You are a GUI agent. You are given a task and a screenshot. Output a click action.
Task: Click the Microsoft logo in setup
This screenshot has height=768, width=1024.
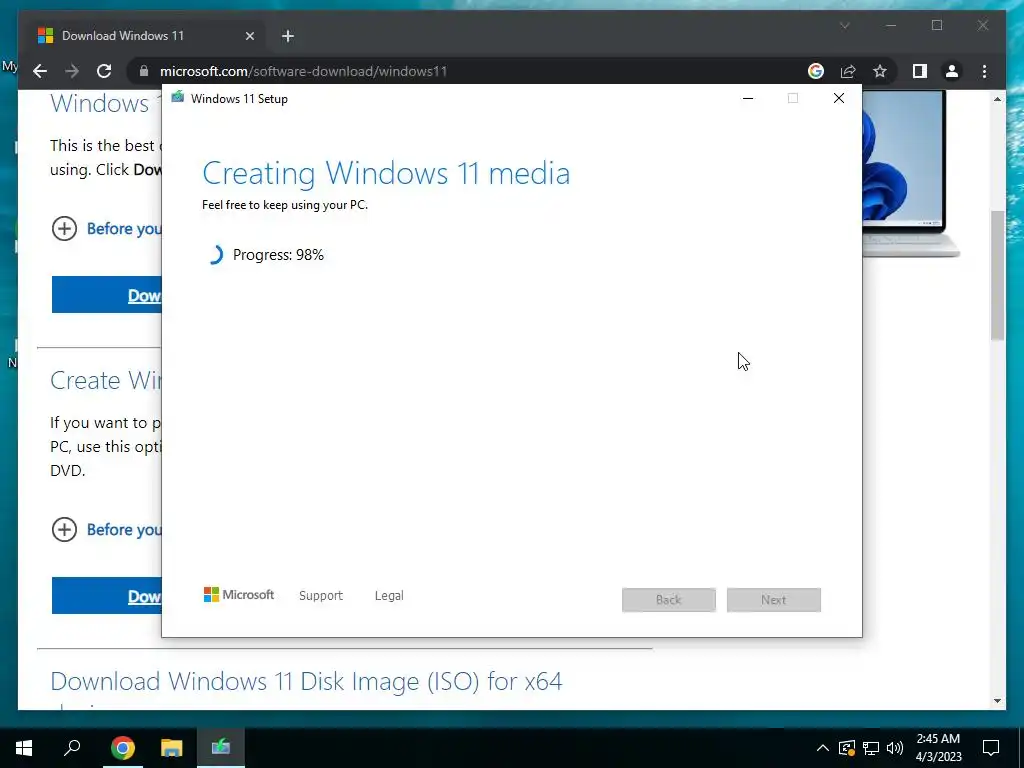point(239,595)
